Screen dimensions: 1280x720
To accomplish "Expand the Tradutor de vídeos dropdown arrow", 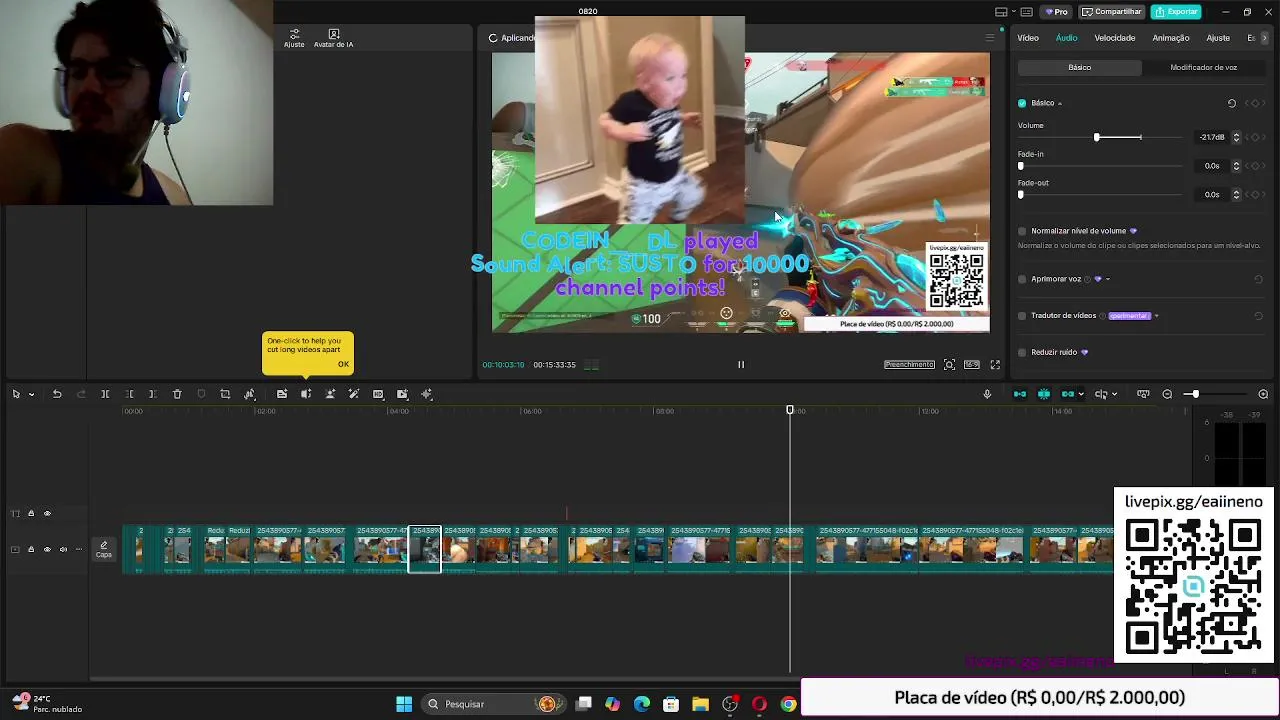I will [1157, 316].
